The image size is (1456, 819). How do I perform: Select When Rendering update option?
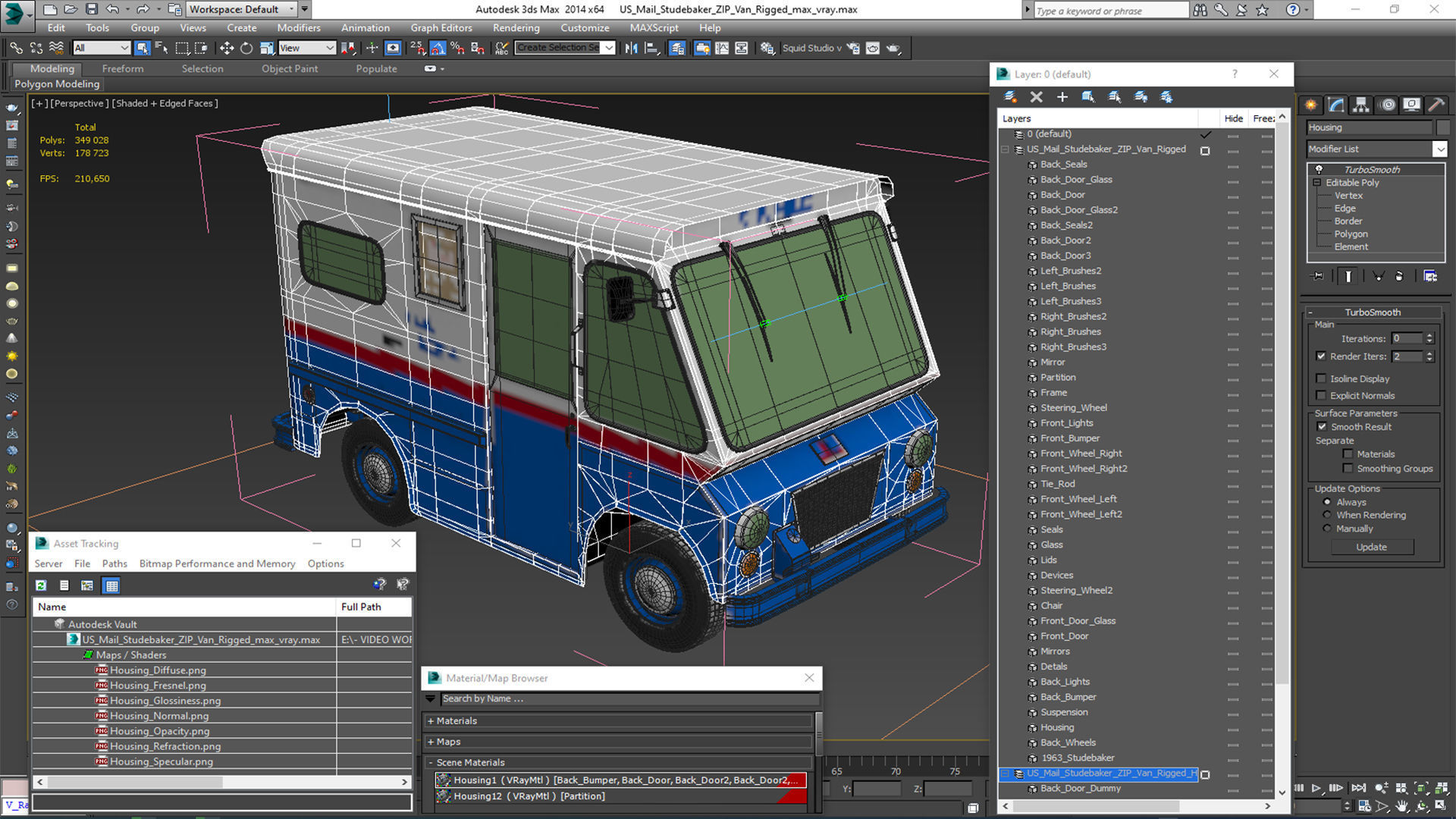1327,515
